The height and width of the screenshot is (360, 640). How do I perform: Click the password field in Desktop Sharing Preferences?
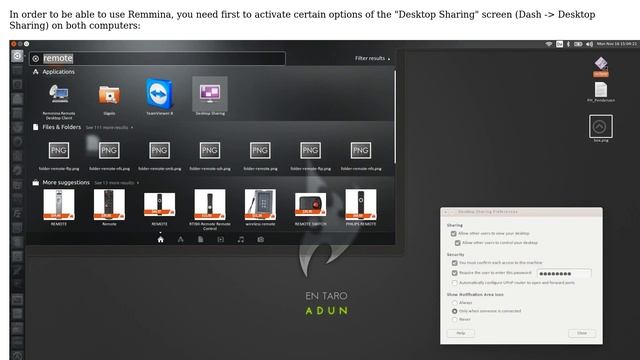[564, 273]
